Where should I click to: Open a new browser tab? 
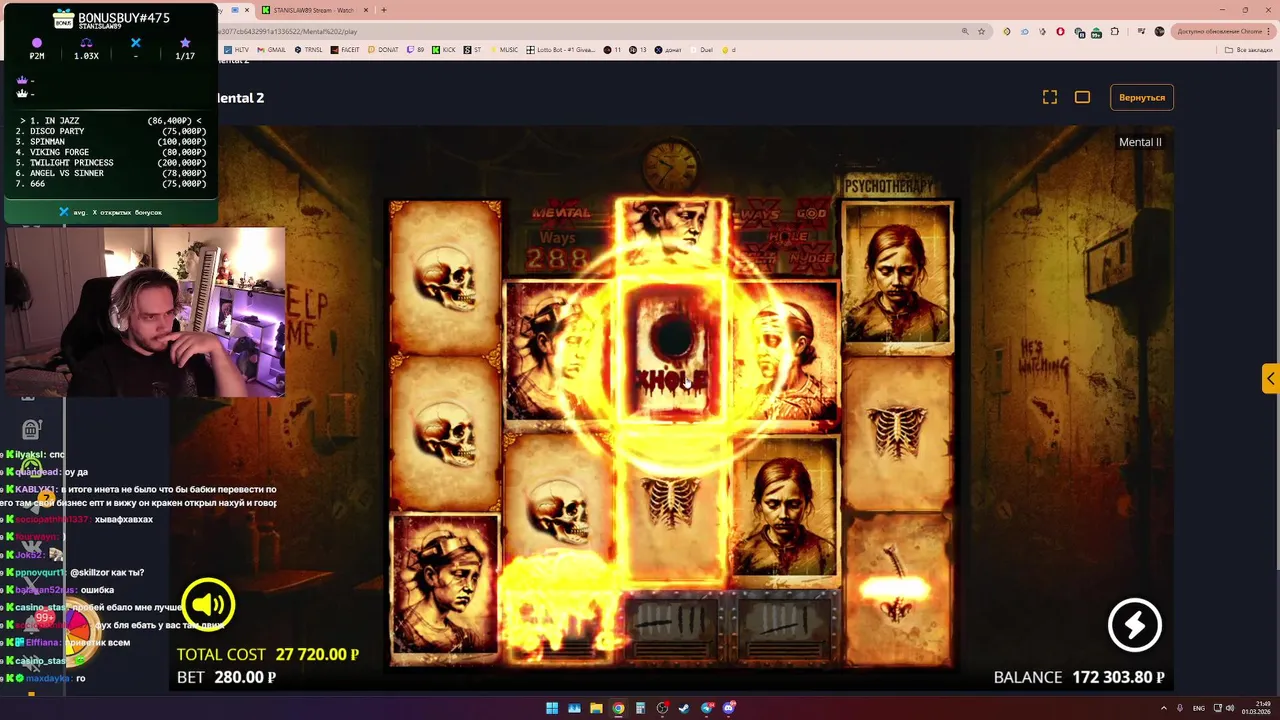(x=383, y=10)
